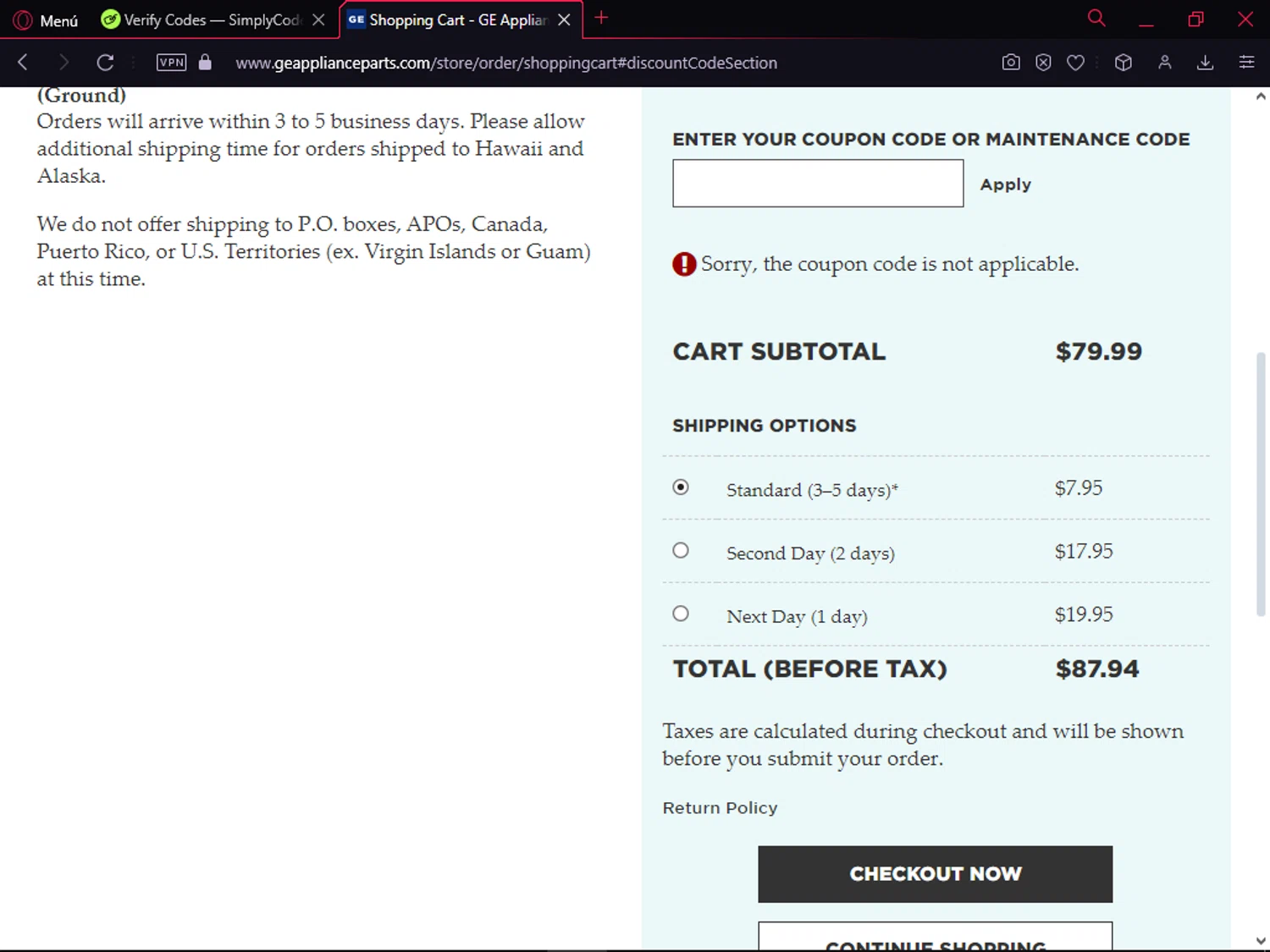This screenshot has width=1270, height=952.
Task: Click the $7.95 standard shipping price
Action: click(1079, 488)
